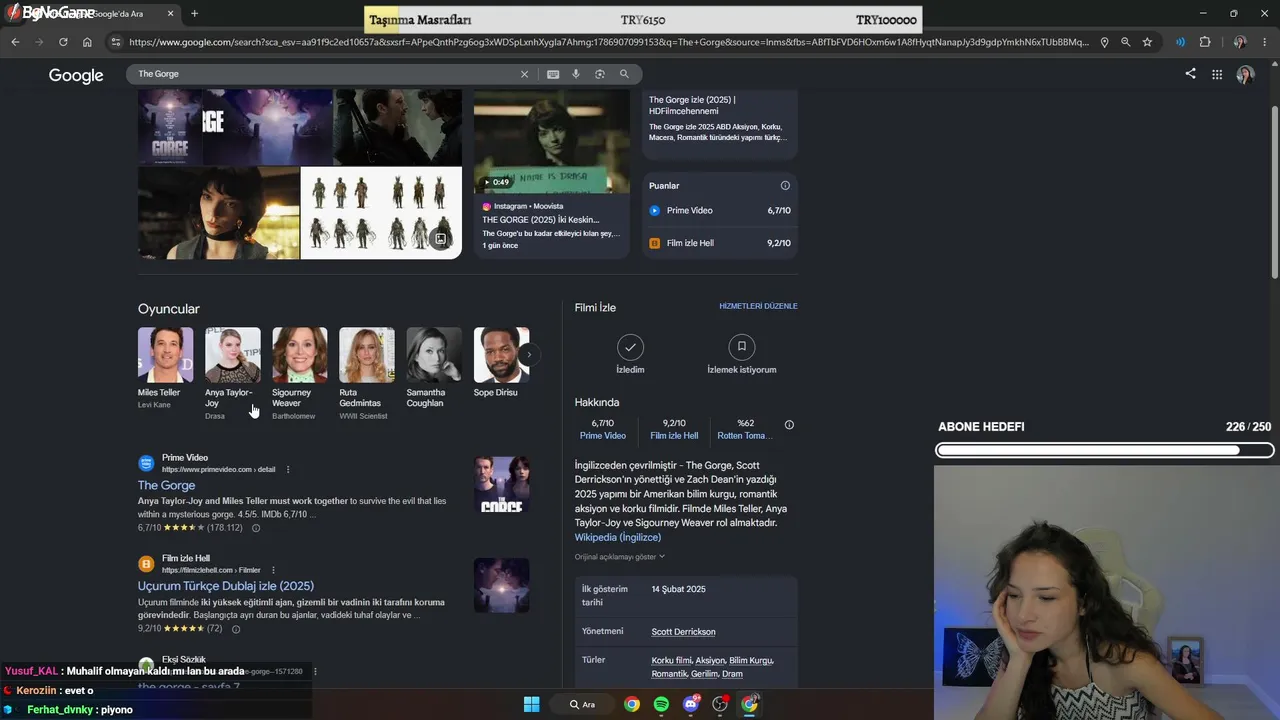Open Samantha Coughlan cast photo
The image size is (1280, 720).
click(434, 355)
